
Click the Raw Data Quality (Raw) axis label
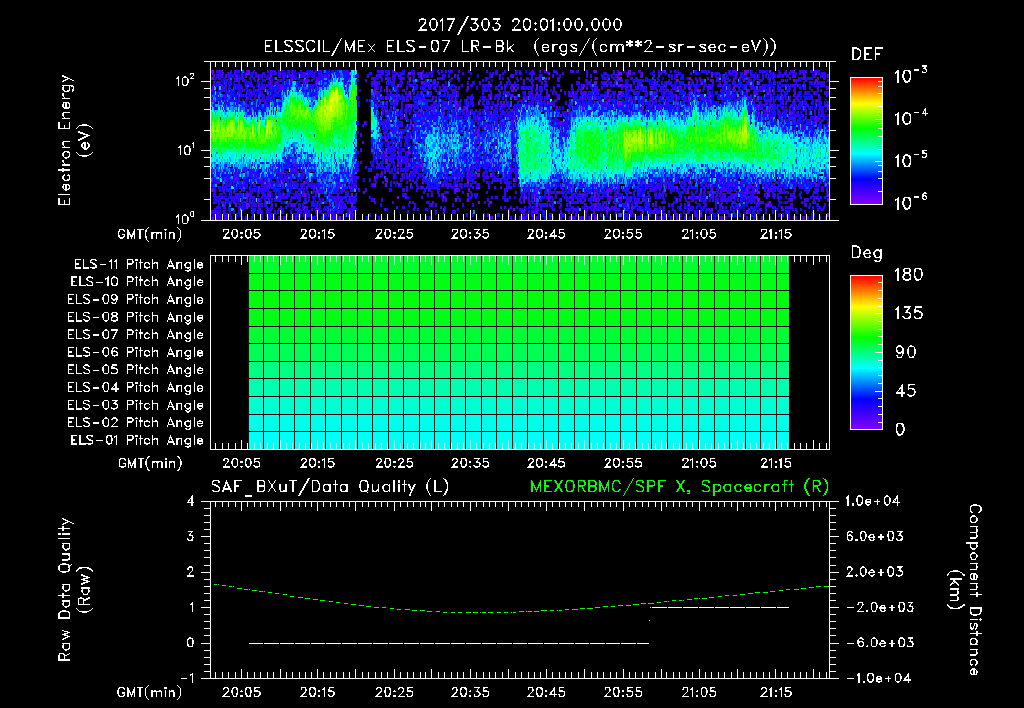[x=74, y=590]
